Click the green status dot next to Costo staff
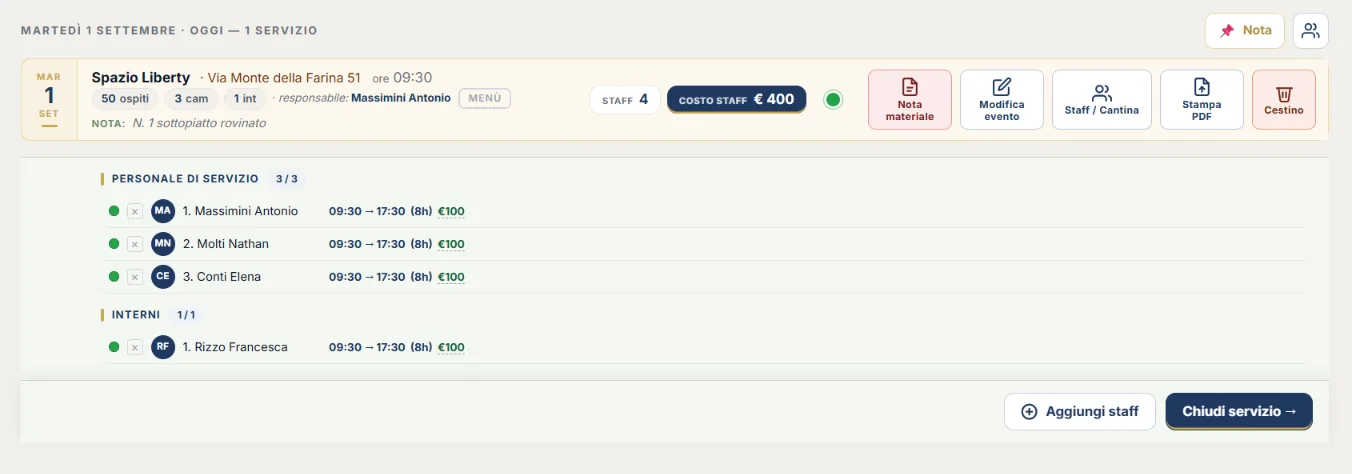Image resolution: width=1352 pixels, height=474 pixels. pyautogui.click(x=833, y=99)
